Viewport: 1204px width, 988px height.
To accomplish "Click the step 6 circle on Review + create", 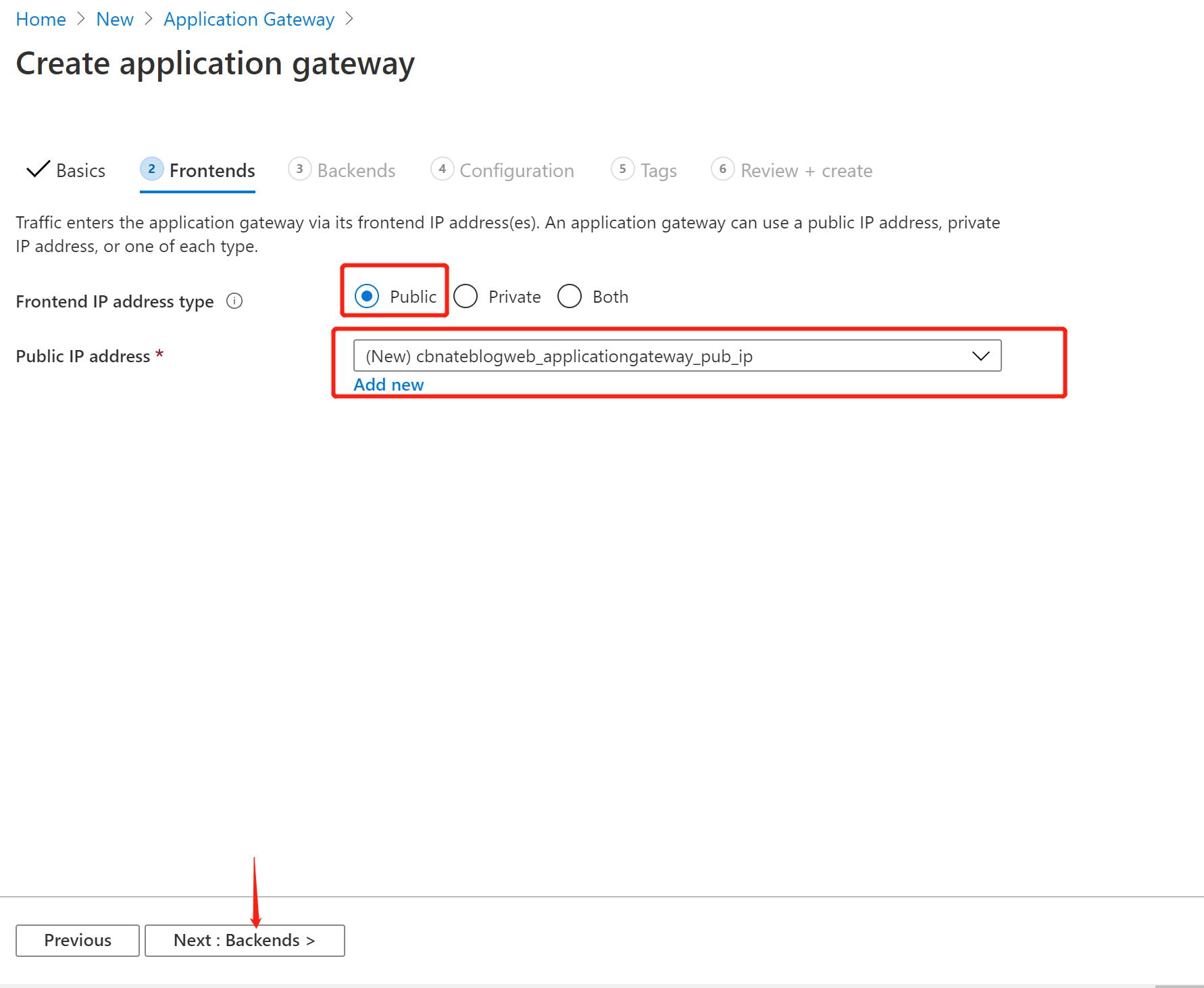I will click(722, 170).
